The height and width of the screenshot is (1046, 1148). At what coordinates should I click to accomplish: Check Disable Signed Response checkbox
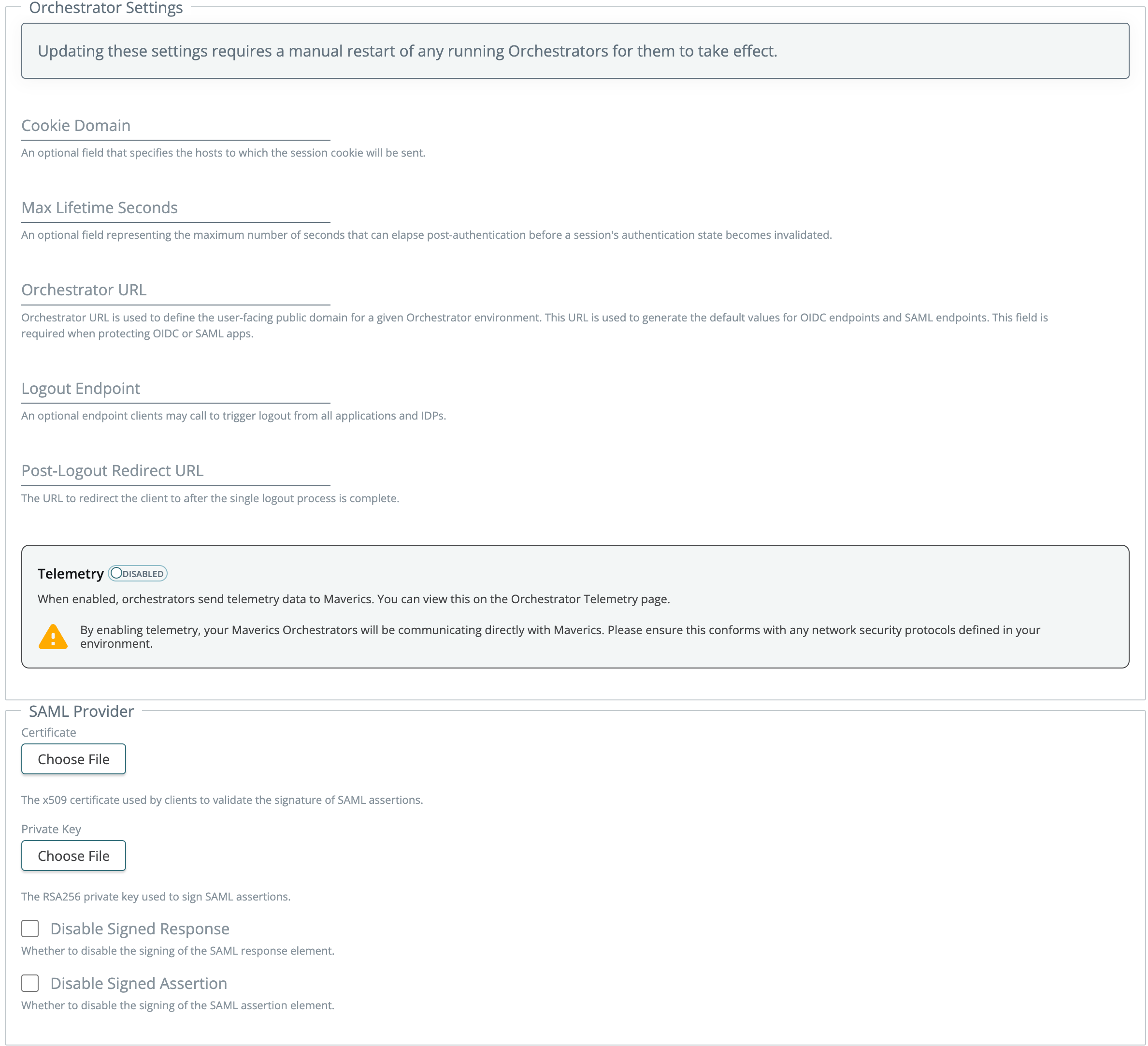(x=30, y=929)
